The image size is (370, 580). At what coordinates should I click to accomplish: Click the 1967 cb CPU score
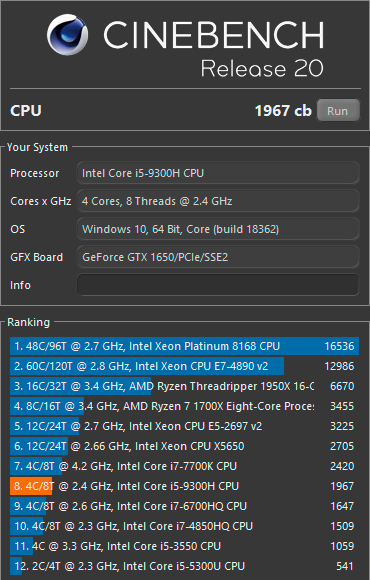283,111
